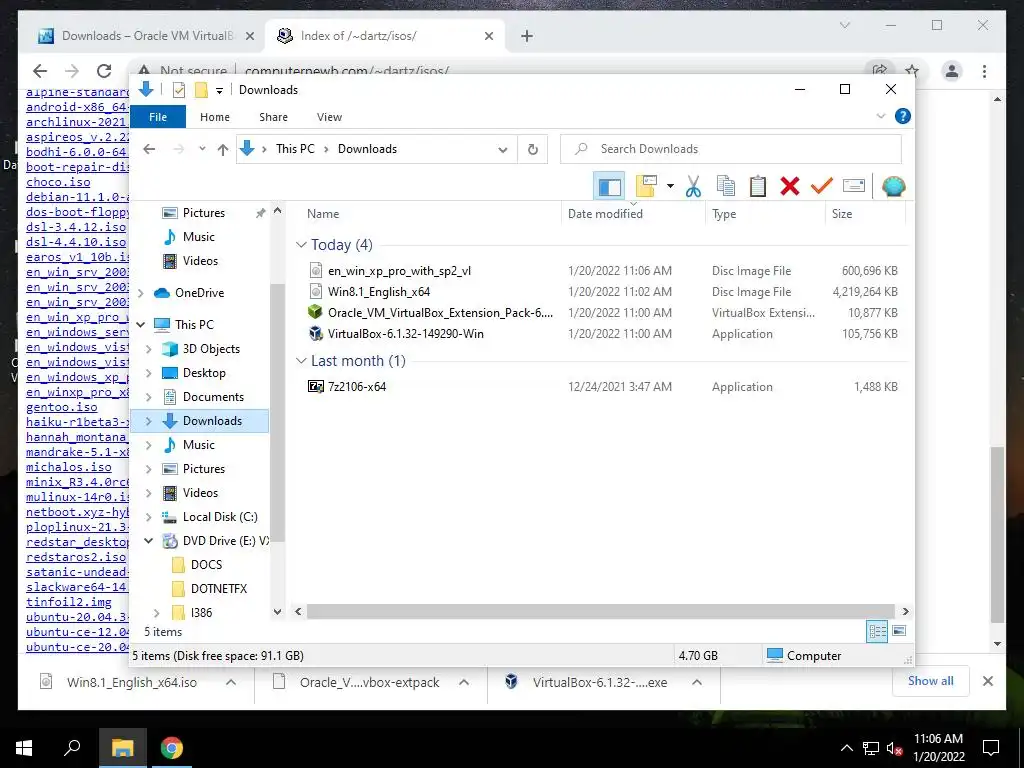Image resolution: width=1024 pixels, height=768 pixels.
Task: Click This PC in address breadcrumb
Action: tap(295, 149)
